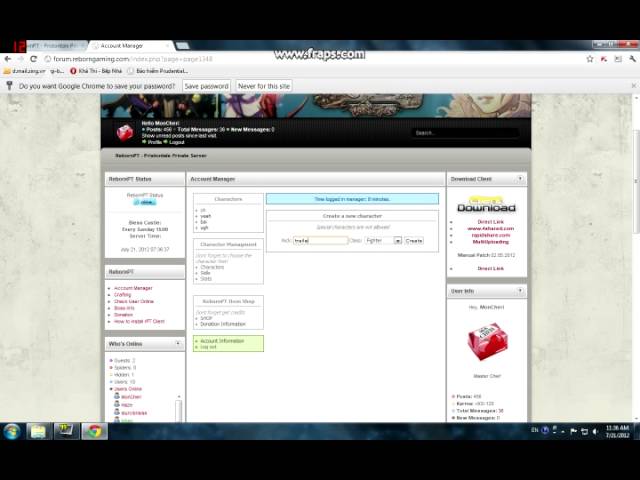Open the Profile link in header
The image size is (640, 480).
click(155, 142)
